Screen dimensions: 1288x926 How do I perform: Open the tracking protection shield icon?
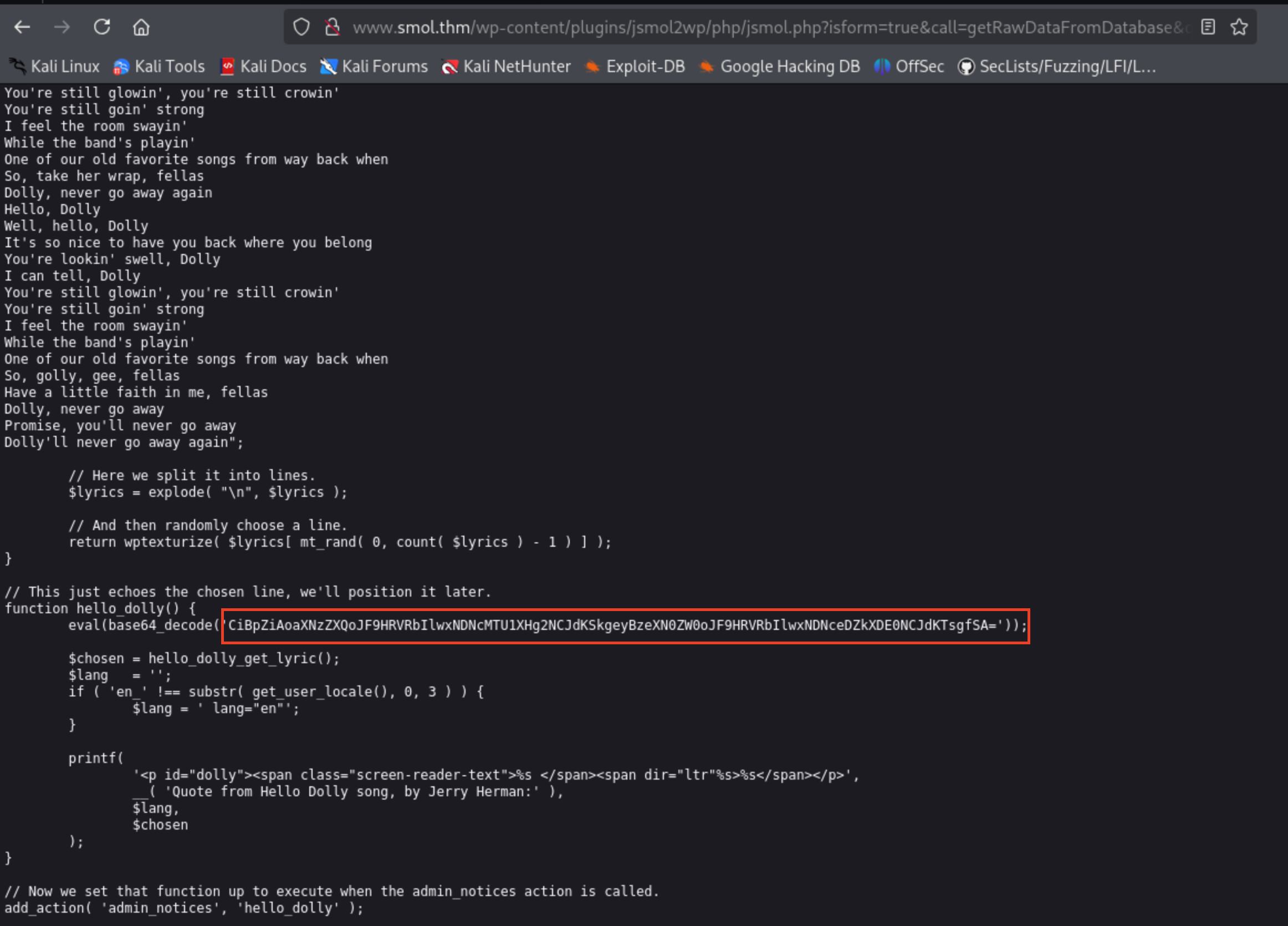click(x=301, y=27)
